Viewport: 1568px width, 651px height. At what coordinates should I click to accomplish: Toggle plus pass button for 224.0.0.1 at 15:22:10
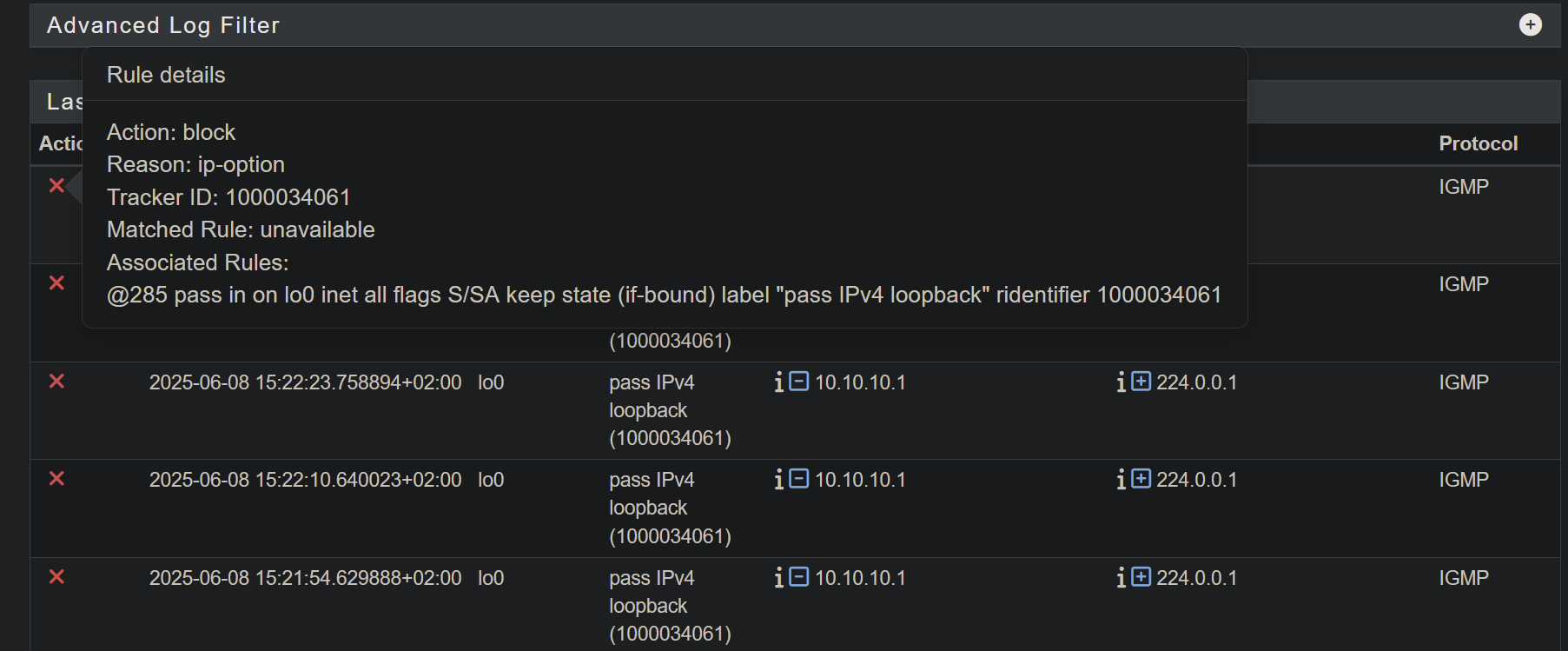coord(1141,478)
